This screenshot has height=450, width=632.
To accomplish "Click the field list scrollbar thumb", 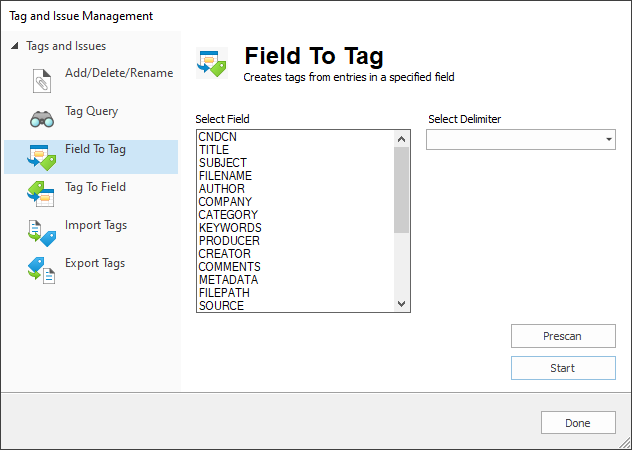I will [401, 190].
